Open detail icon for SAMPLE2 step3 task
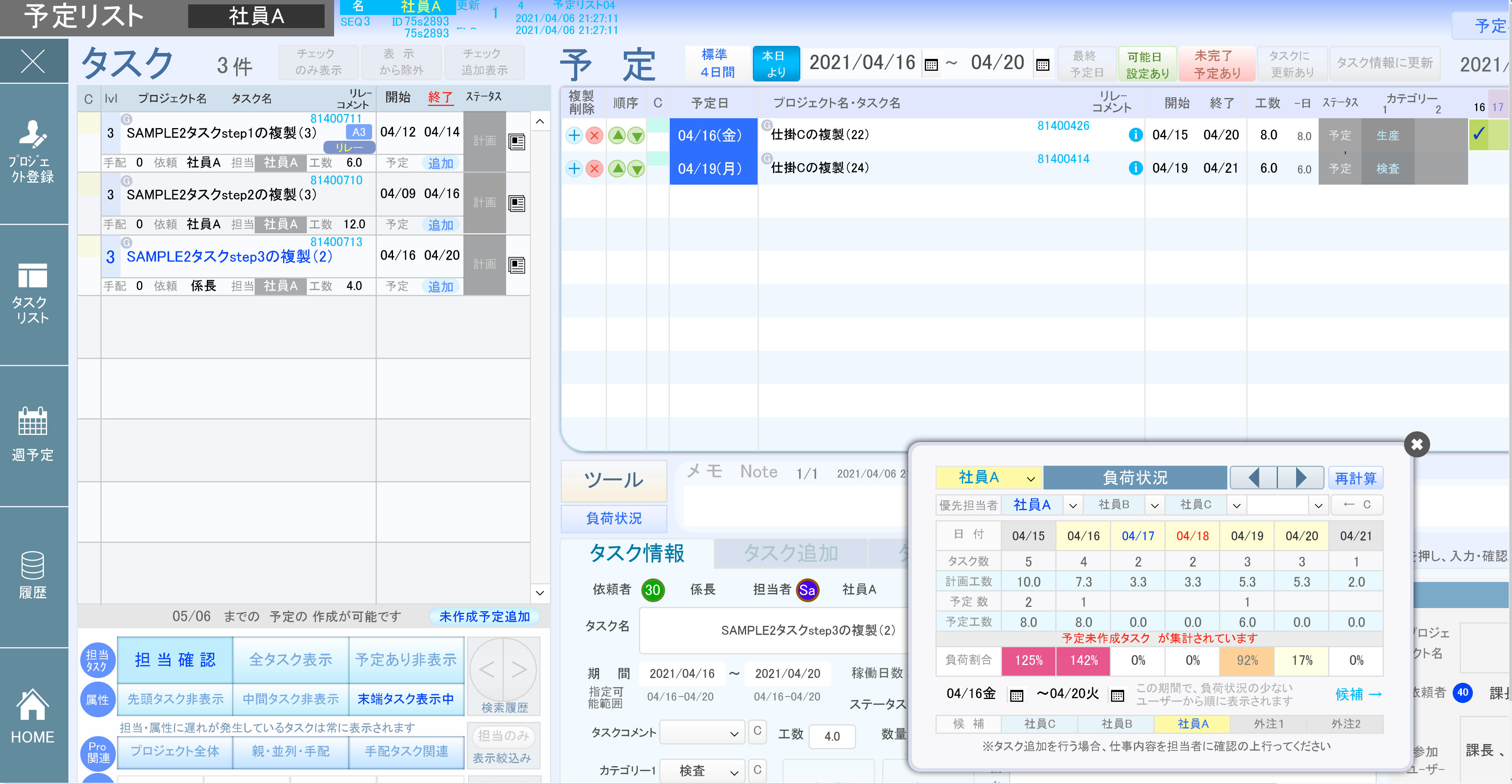1512x784 pixels. [516, 265]
